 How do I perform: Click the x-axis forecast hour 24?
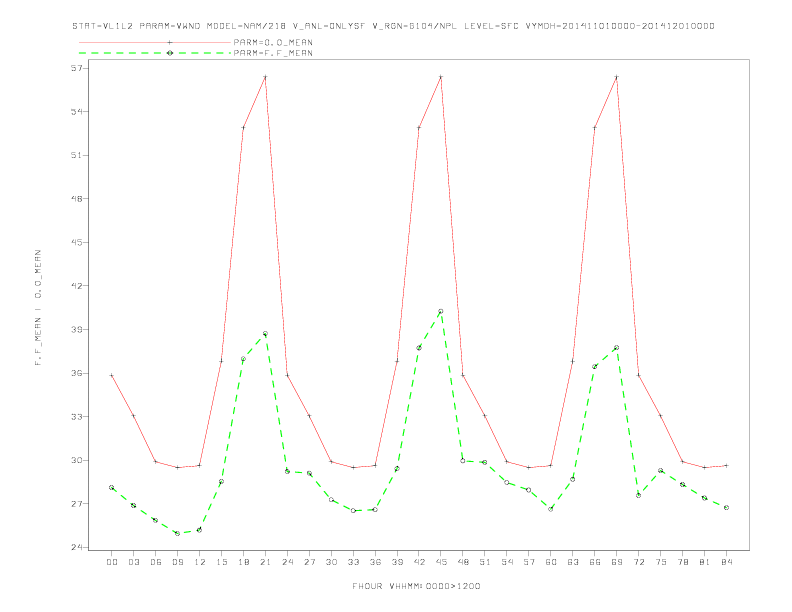tap(287, 562)
